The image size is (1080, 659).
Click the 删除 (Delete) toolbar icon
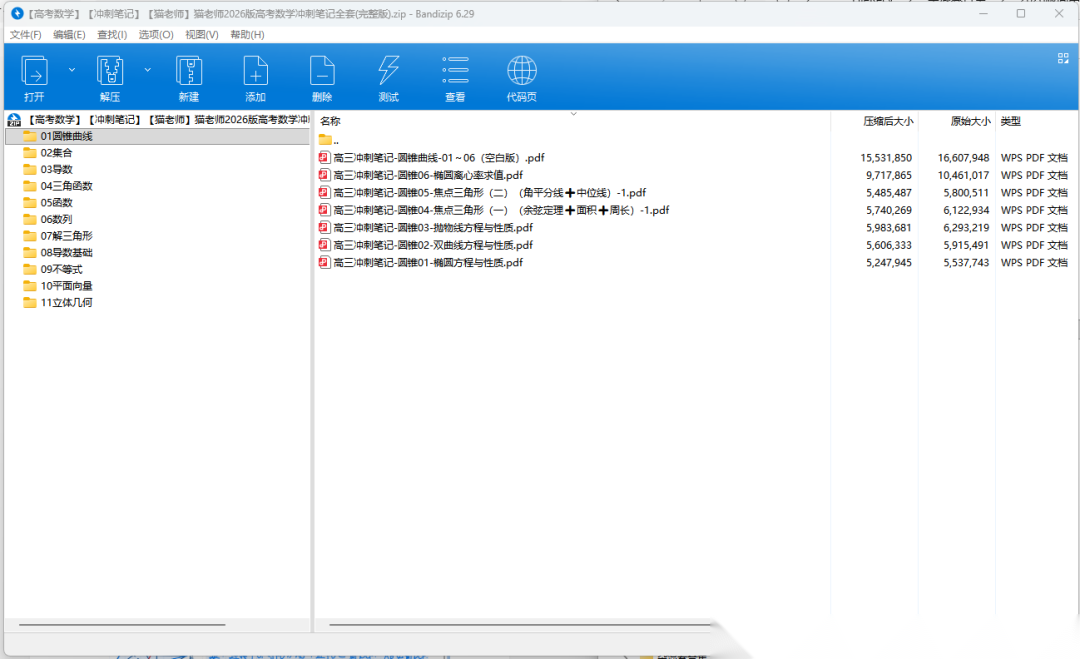tap(322, 71)
